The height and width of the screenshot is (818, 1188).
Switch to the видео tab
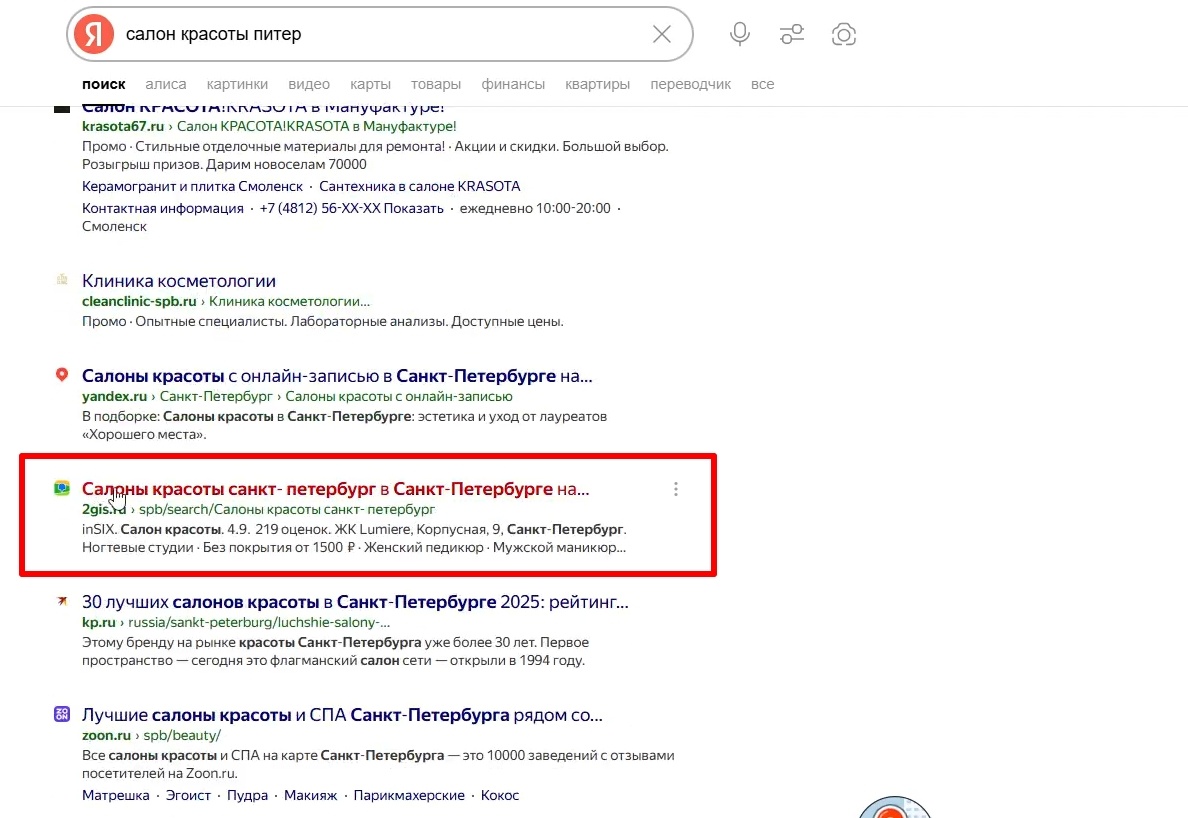[309, 84]
